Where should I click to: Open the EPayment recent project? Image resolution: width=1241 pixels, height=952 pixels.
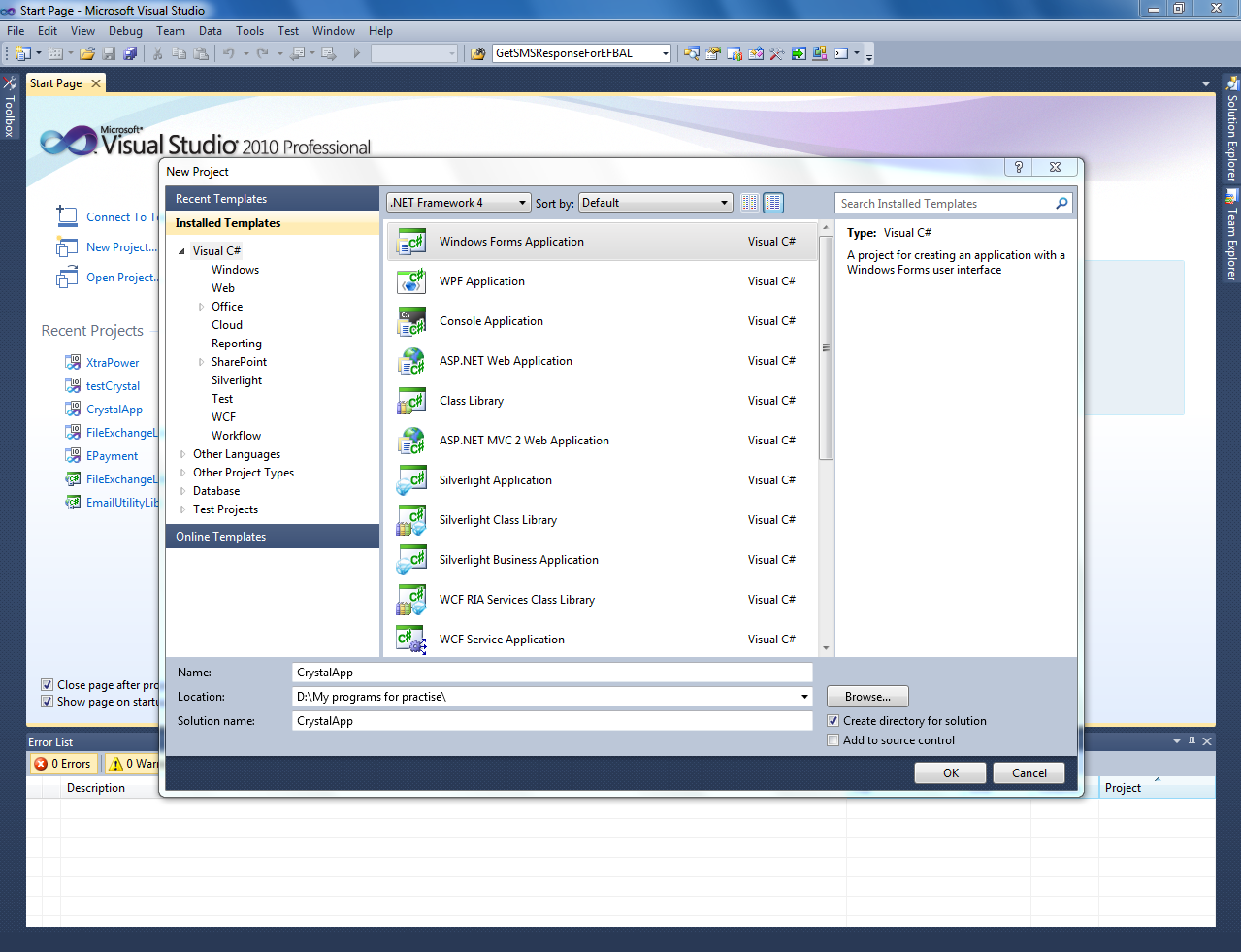112,456
